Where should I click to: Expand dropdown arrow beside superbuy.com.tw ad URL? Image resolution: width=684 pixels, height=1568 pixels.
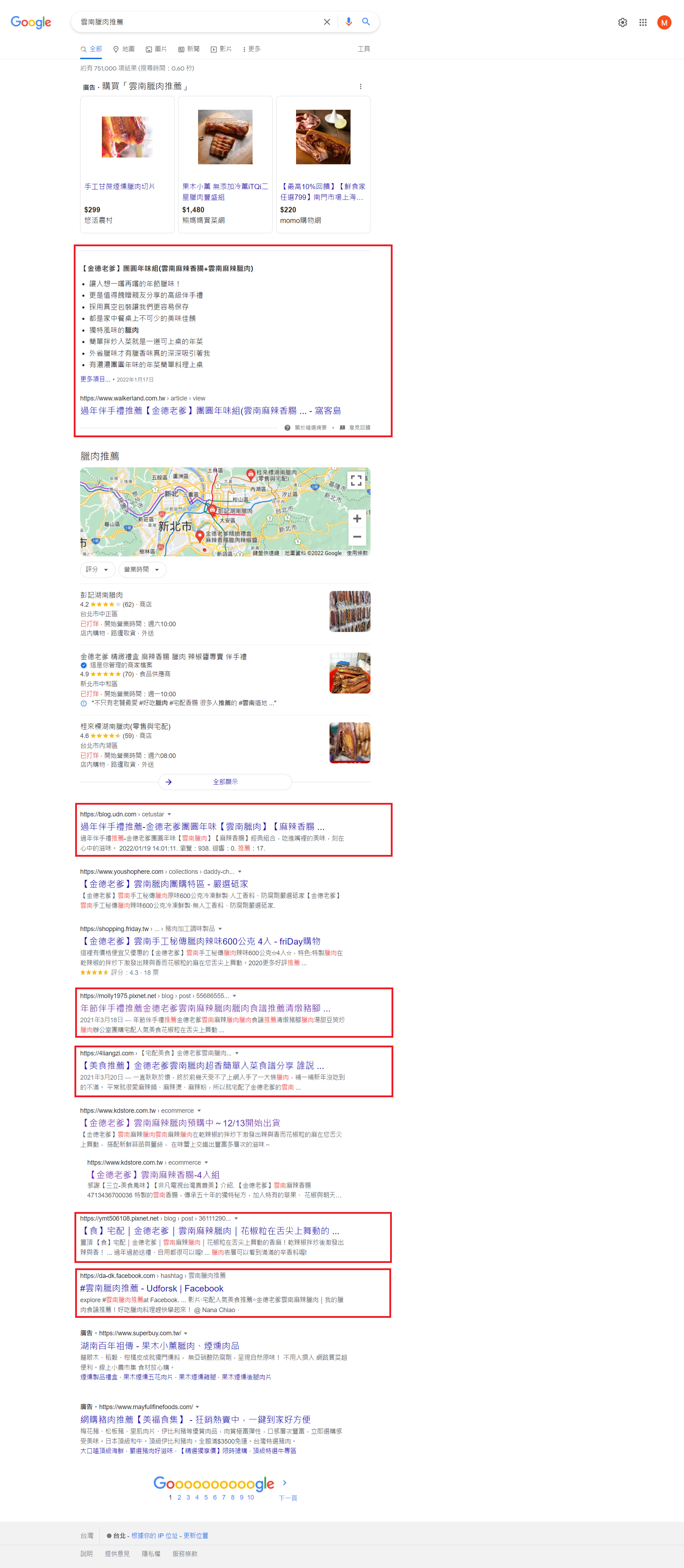[x=186, y=1332]
